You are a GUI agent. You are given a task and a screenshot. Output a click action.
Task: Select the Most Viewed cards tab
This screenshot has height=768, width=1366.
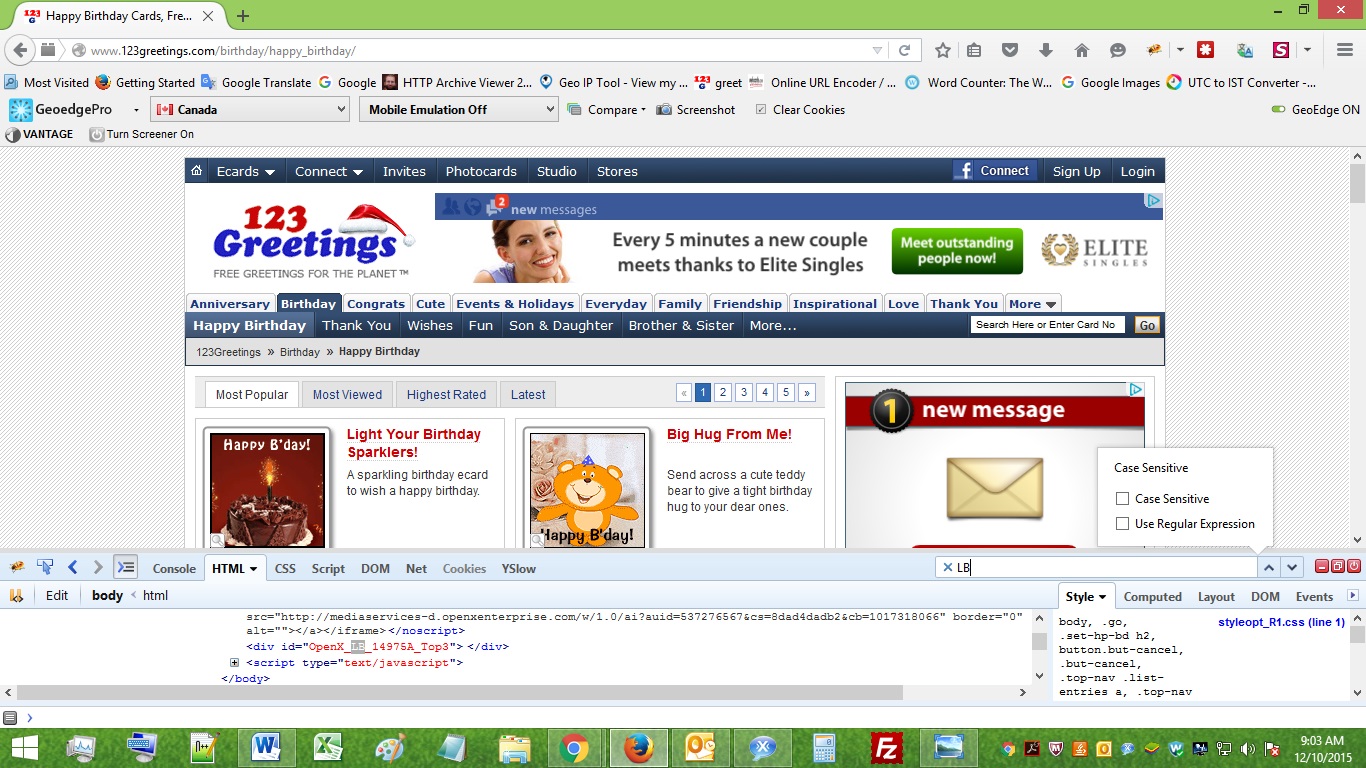[347, 394]
